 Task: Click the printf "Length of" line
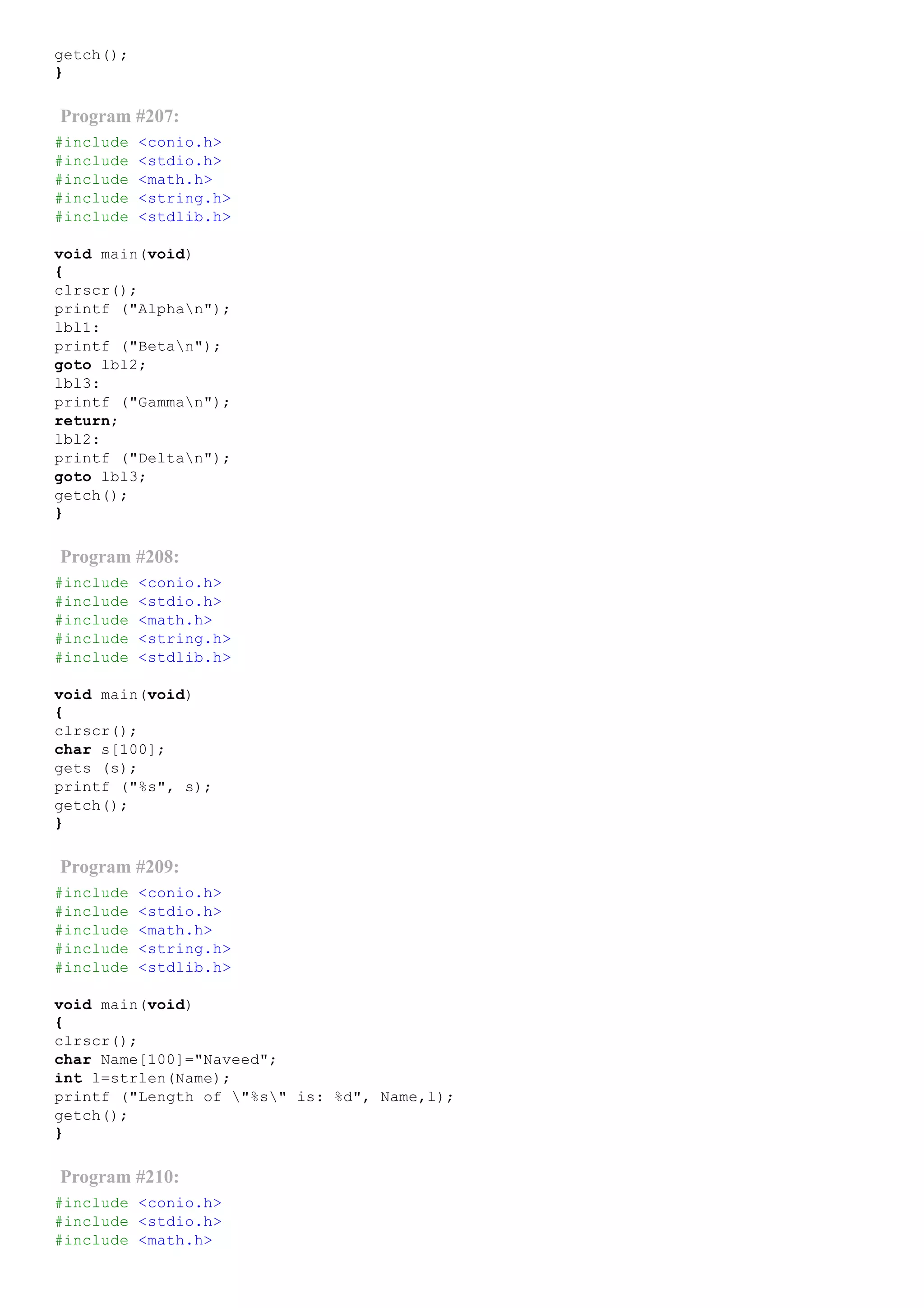[254, 1097]
